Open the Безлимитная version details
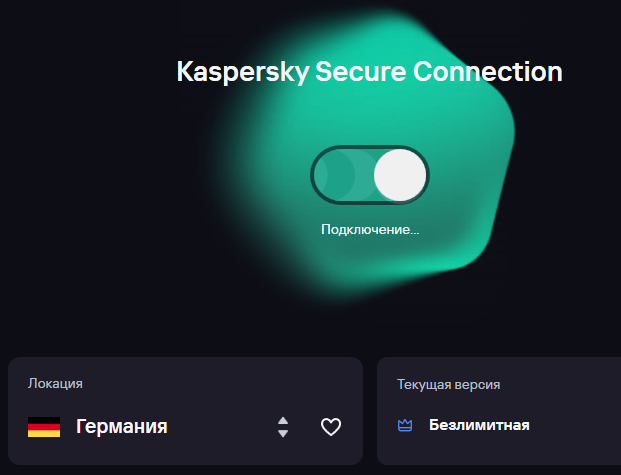The image size is (621, 475). [479, 426]
